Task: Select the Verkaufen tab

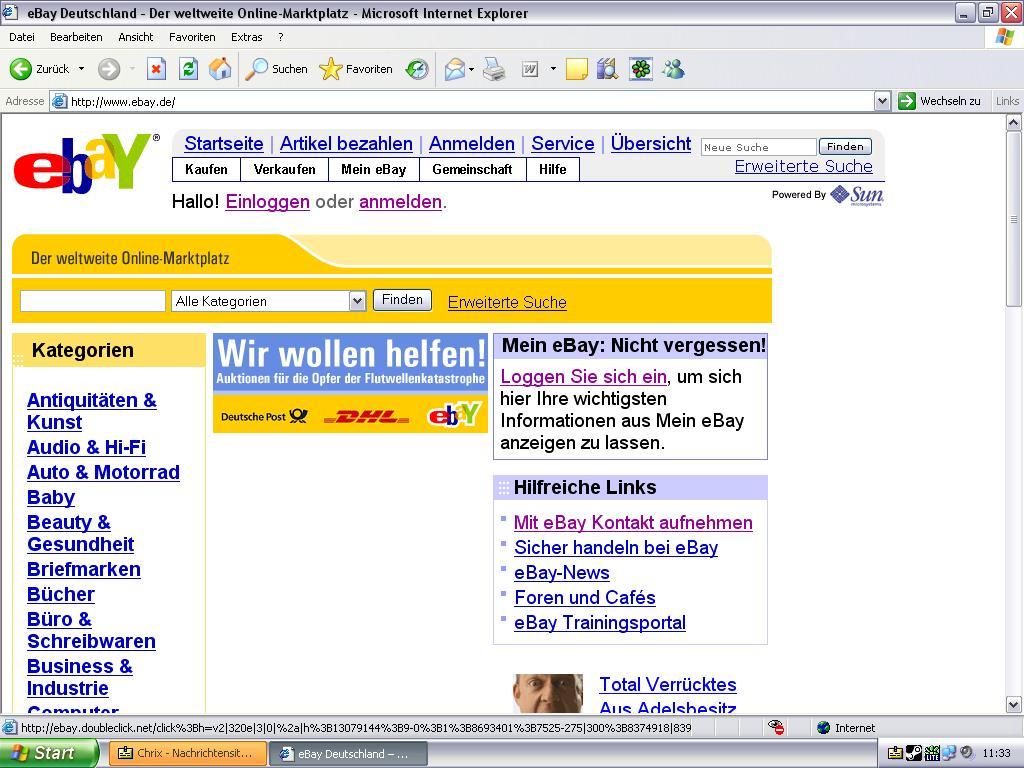Action: click(x=284, y=169)
